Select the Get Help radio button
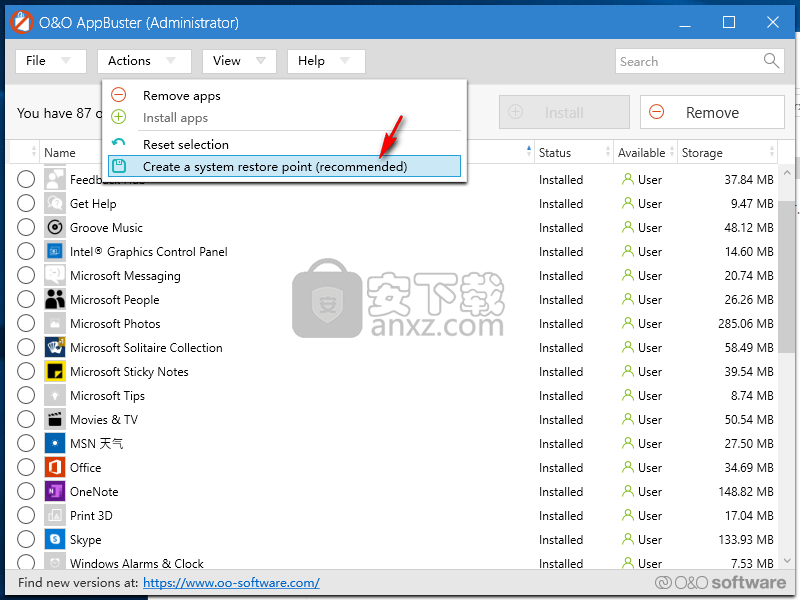 pos(26,203)
